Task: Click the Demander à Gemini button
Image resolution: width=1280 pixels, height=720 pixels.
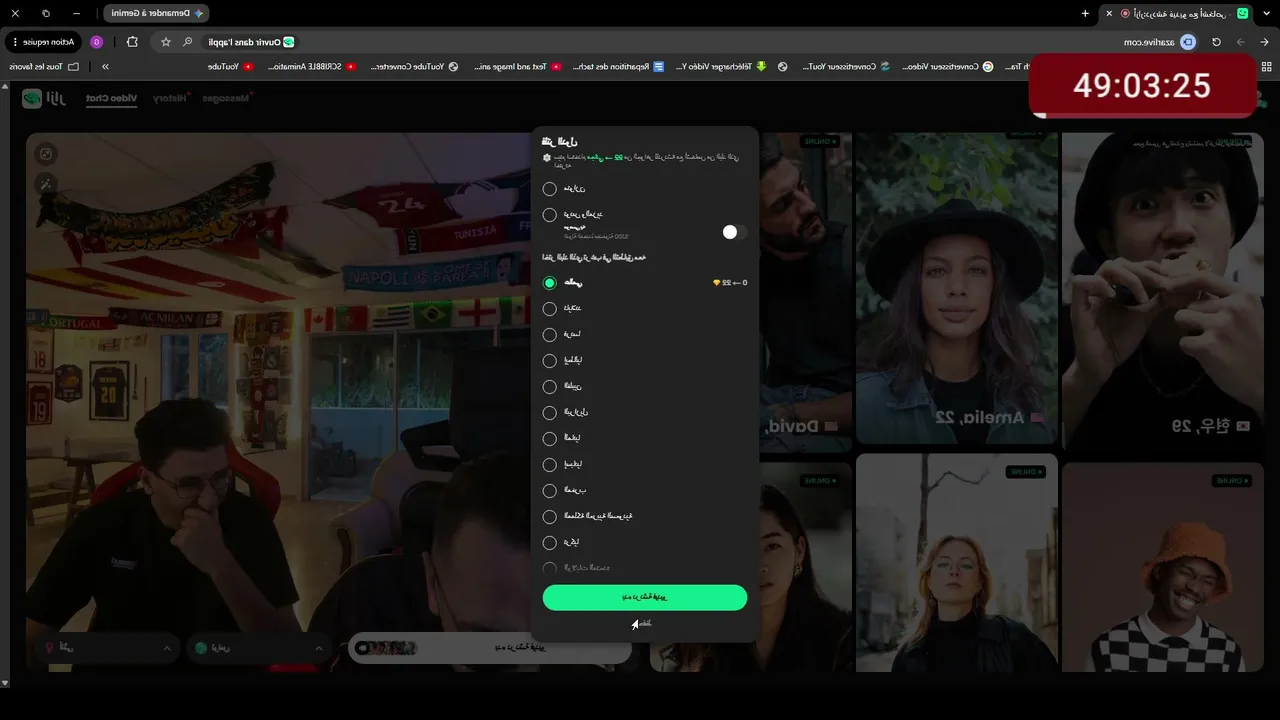Action: pos(156,13)
